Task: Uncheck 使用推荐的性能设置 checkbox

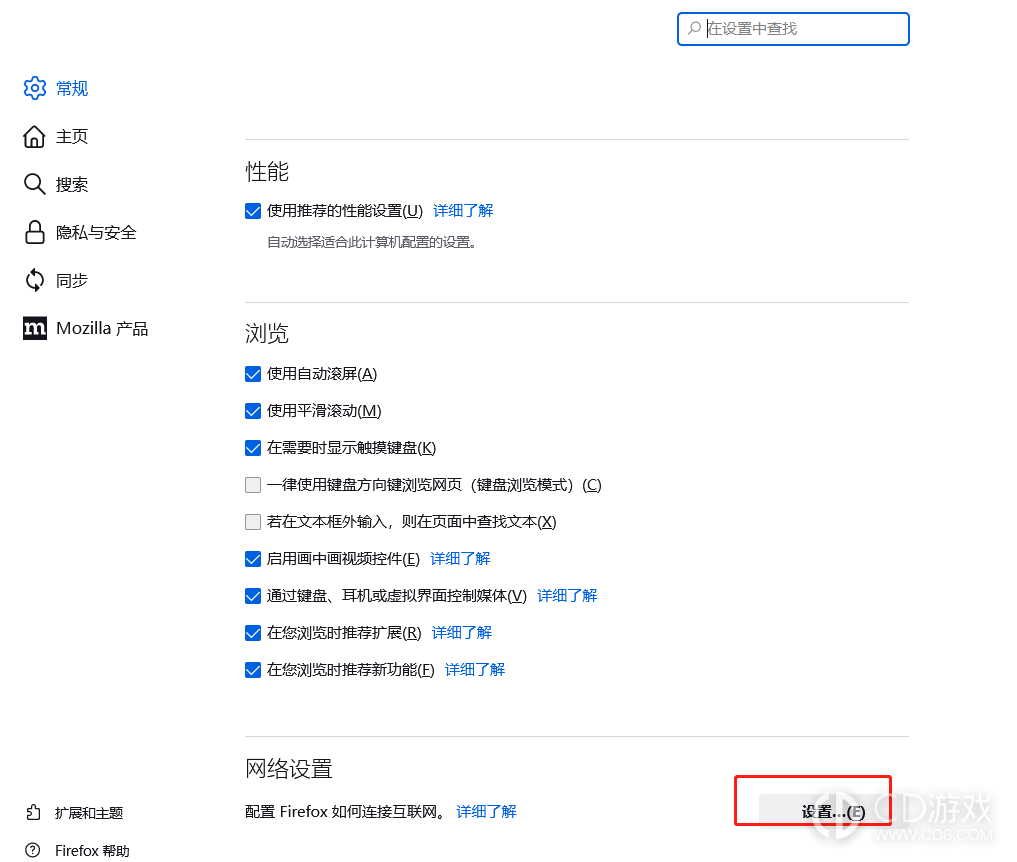Action: (253, 211)
